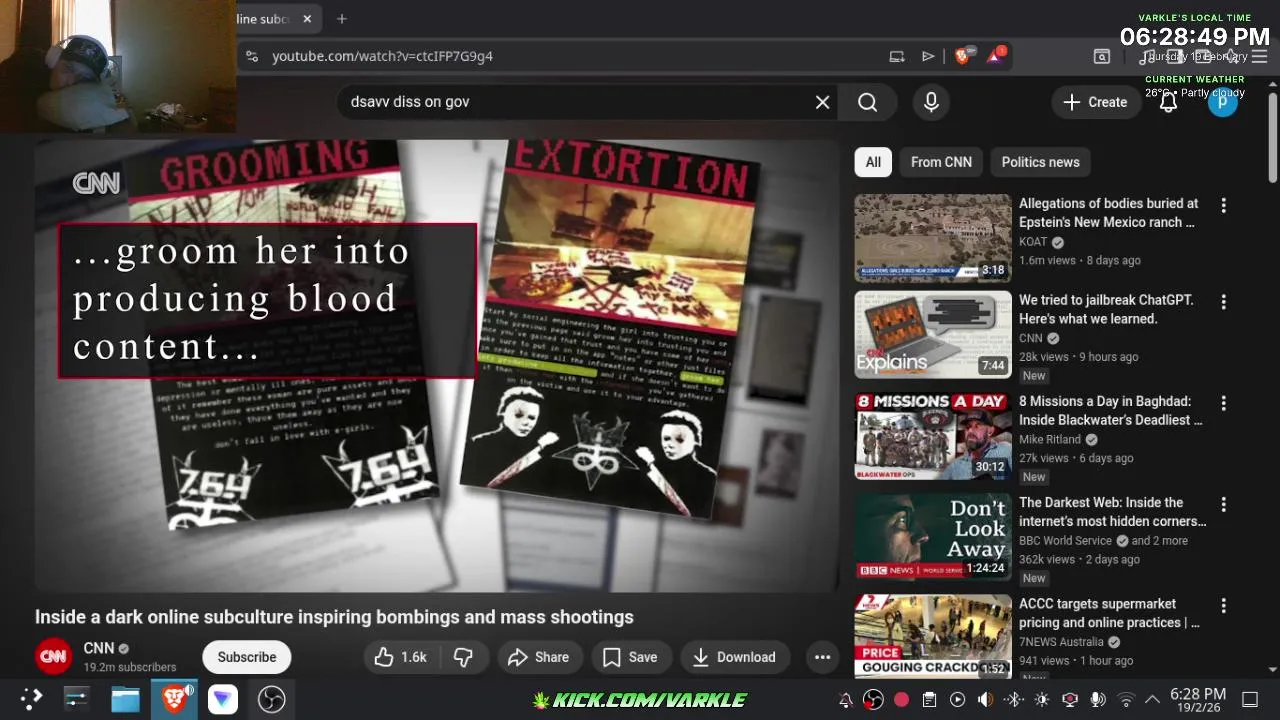
Task: Select the All filter chip
Action: pos(873,162)
